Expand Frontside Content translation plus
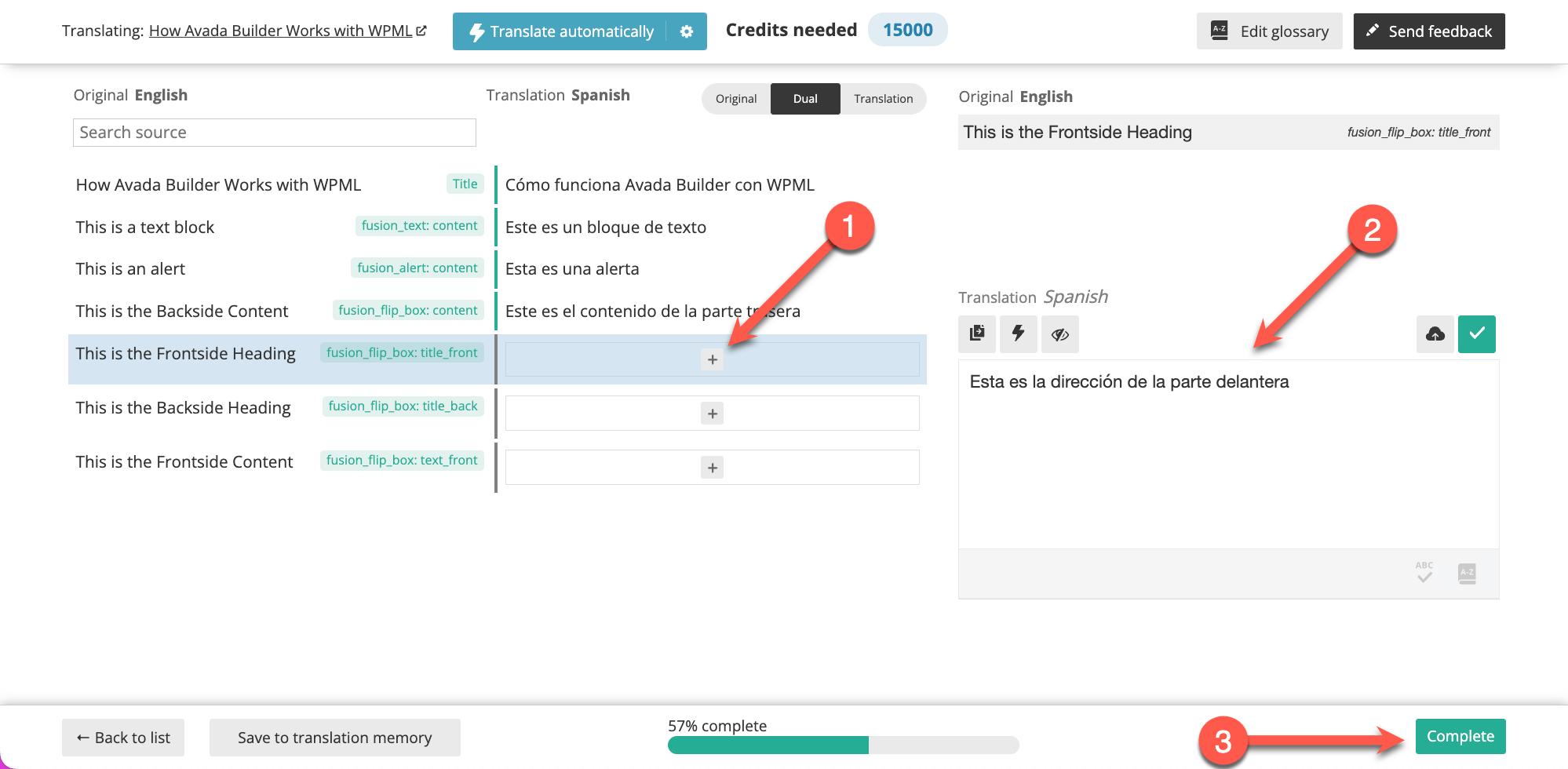This screenshot has width=1568, height=769. 713,468
